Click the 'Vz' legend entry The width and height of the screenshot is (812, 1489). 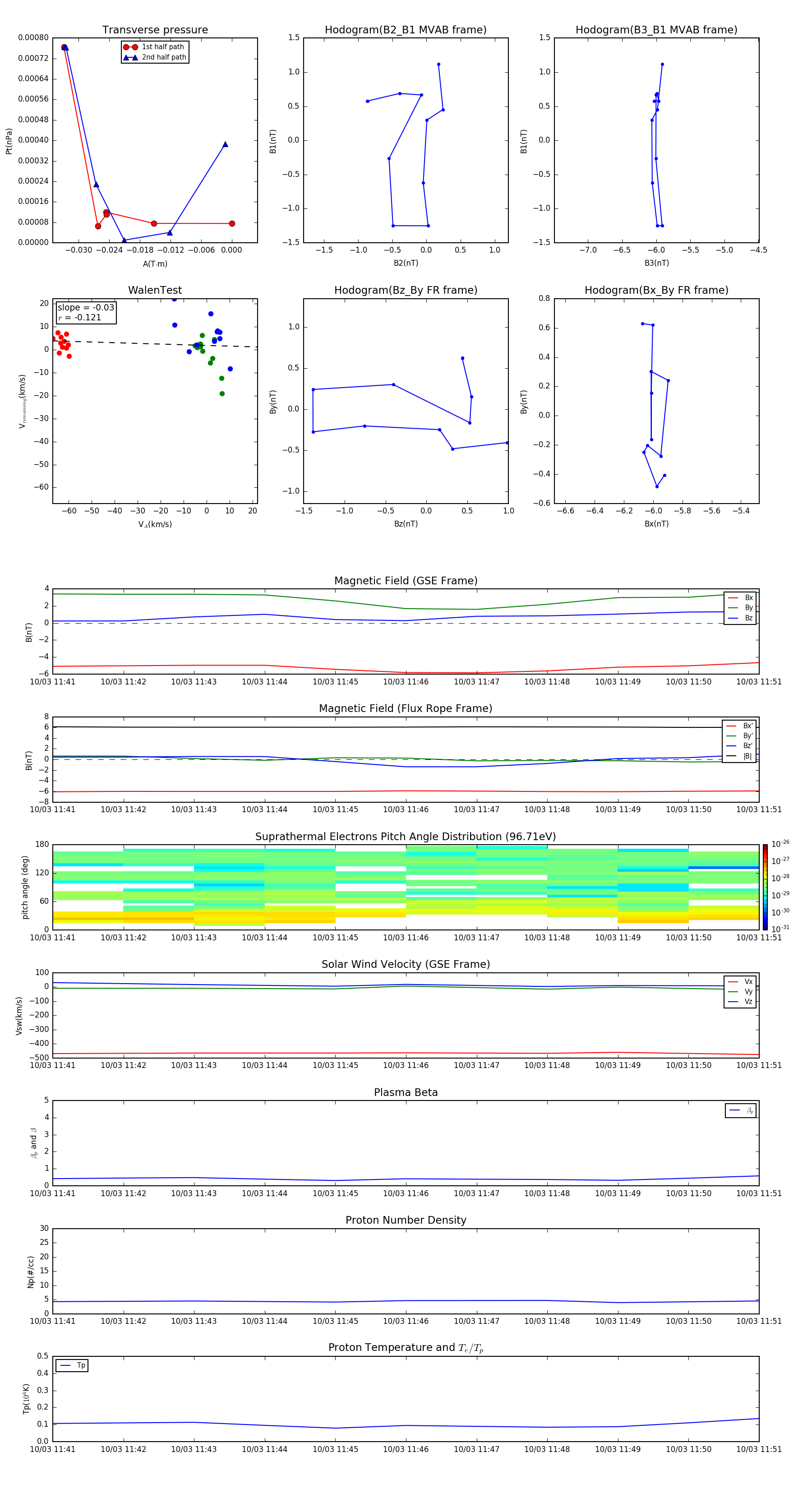point(740,1002)
